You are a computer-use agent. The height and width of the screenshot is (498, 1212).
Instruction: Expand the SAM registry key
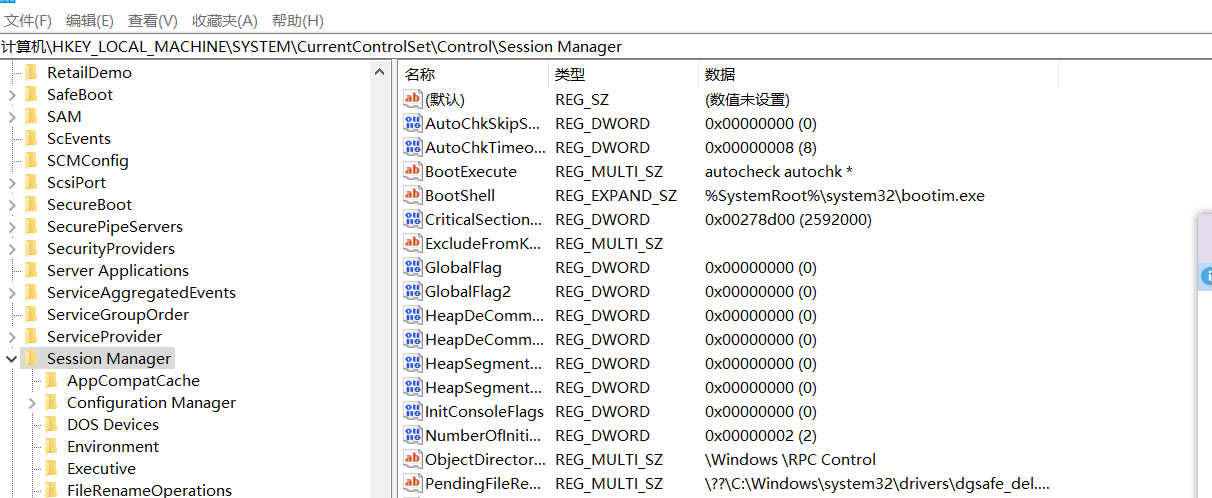(11, 117)
